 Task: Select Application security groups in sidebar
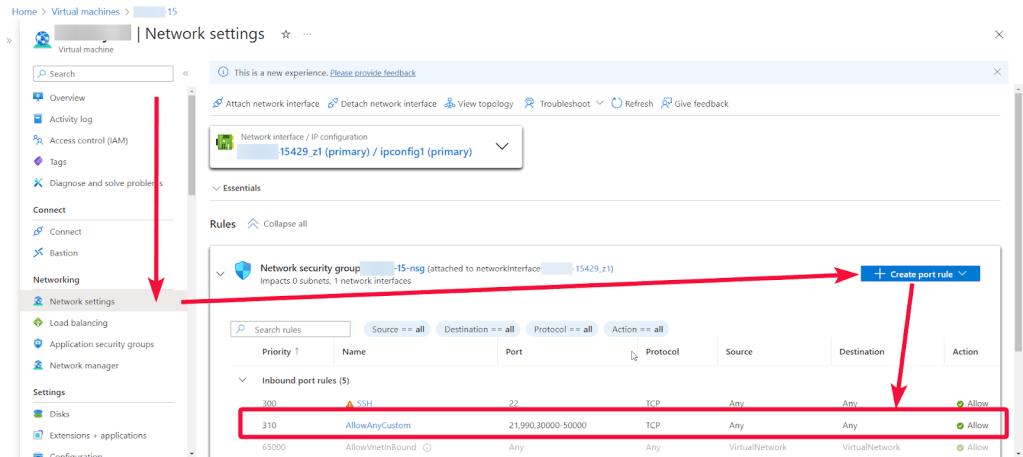pos(101,344)
